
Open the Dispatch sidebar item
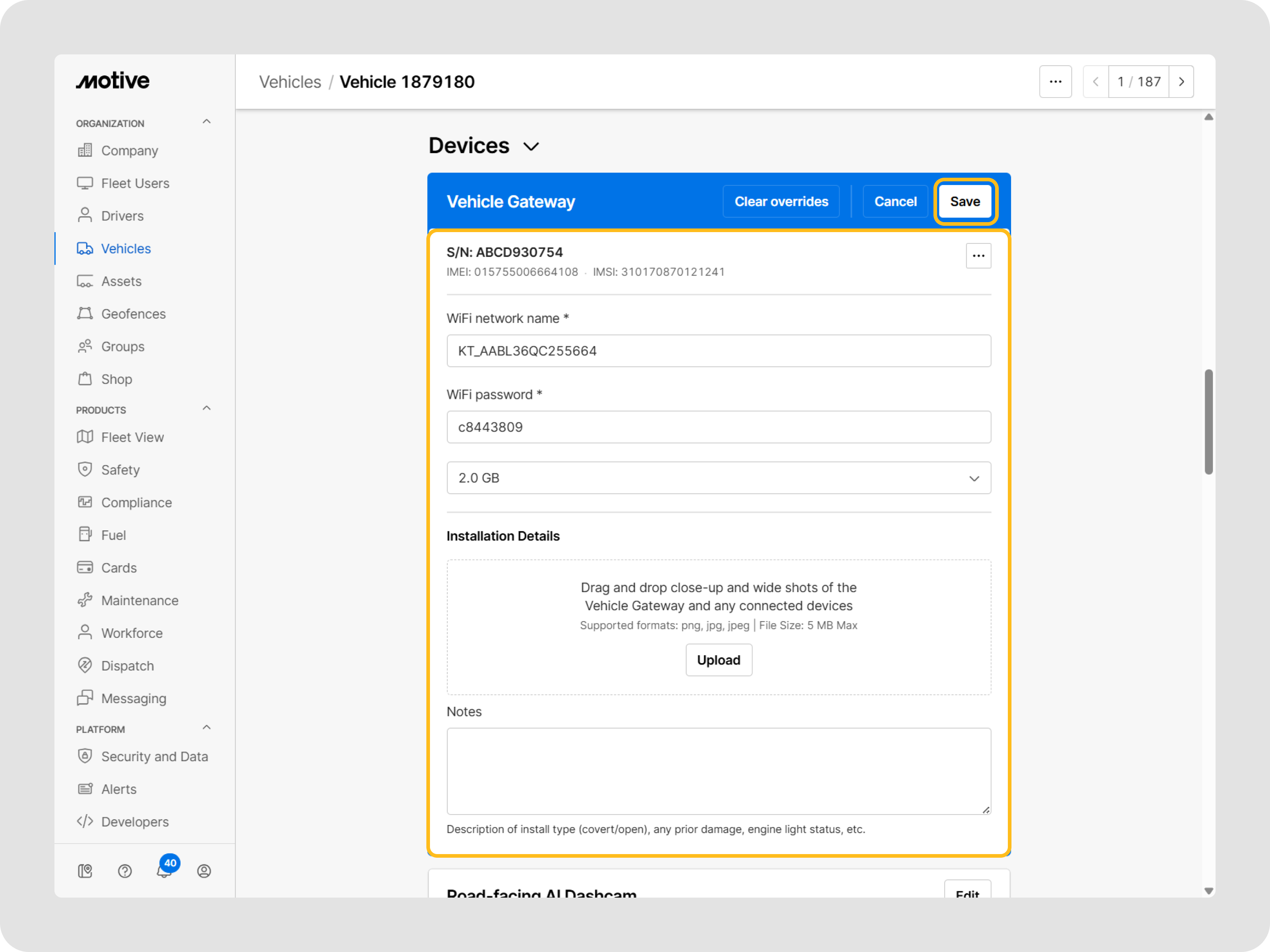point(127,665)
